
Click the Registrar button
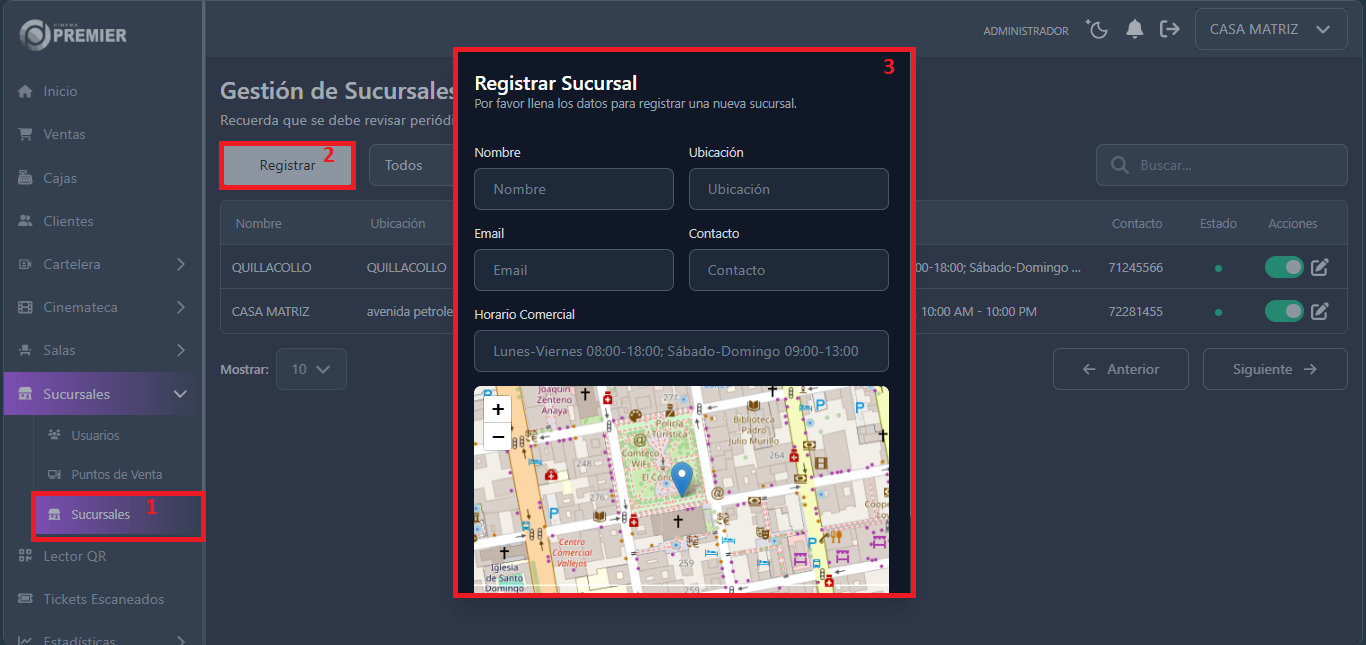point(287,166)
